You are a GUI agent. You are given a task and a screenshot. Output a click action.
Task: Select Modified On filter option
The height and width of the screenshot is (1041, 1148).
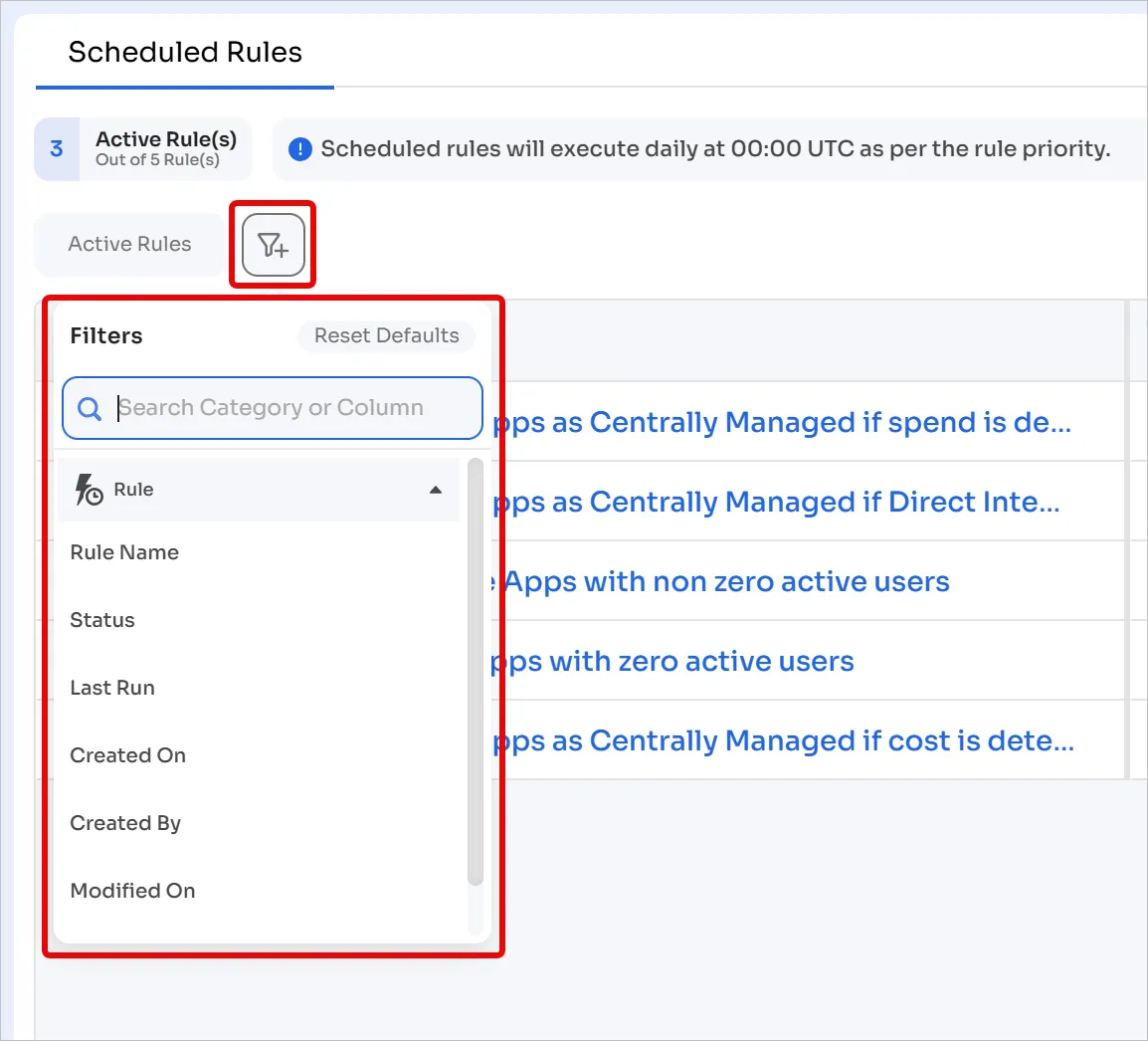132,890
